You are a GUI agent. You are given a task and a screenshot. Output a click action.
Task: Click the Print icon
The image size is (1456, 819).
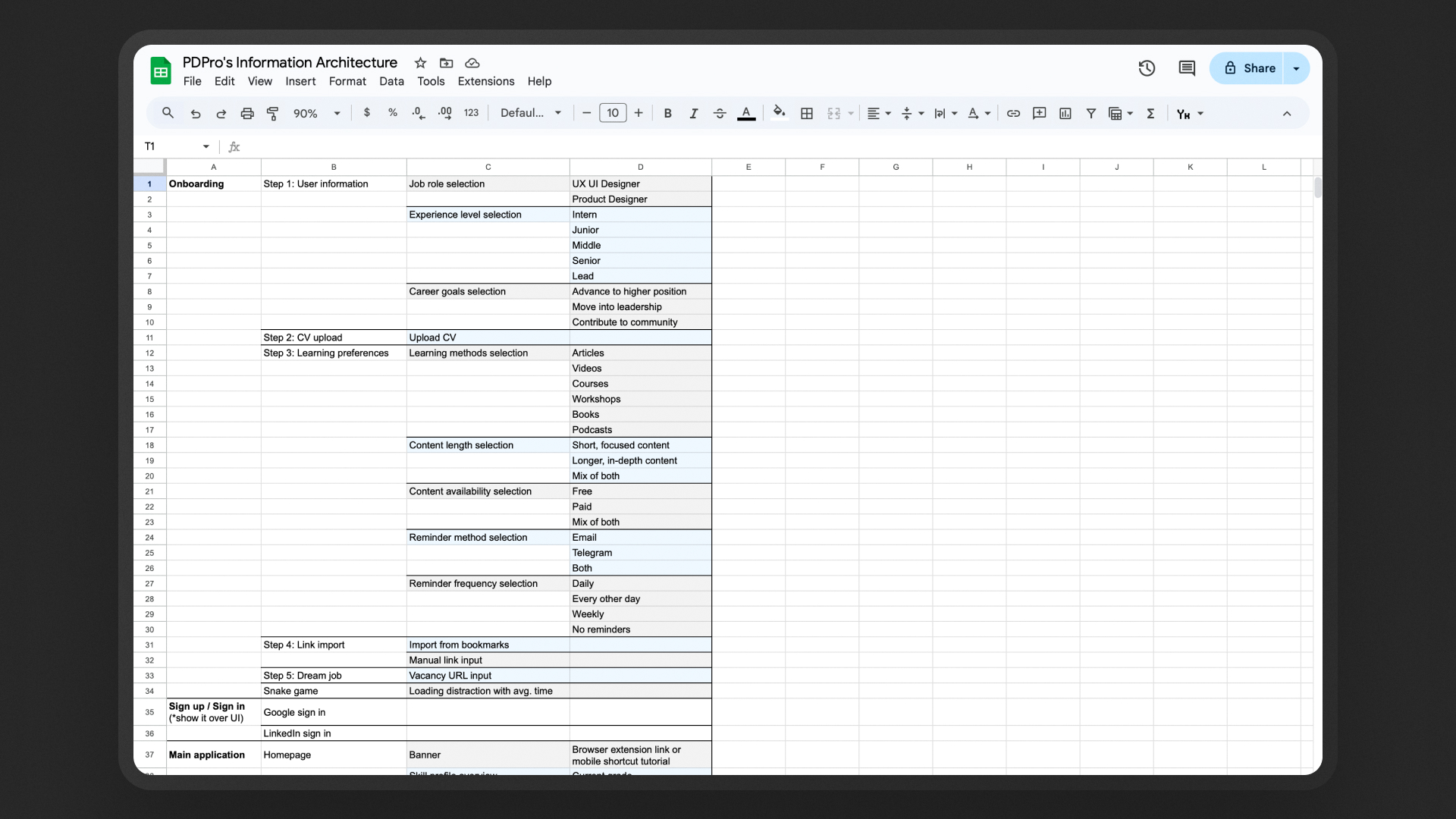[247, 114]
